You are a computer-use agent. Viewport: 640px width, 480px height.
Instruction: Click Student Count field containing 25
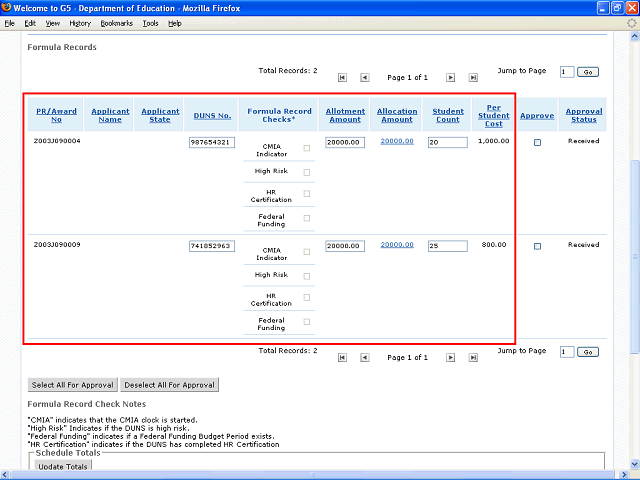click(x=447, y=246)
